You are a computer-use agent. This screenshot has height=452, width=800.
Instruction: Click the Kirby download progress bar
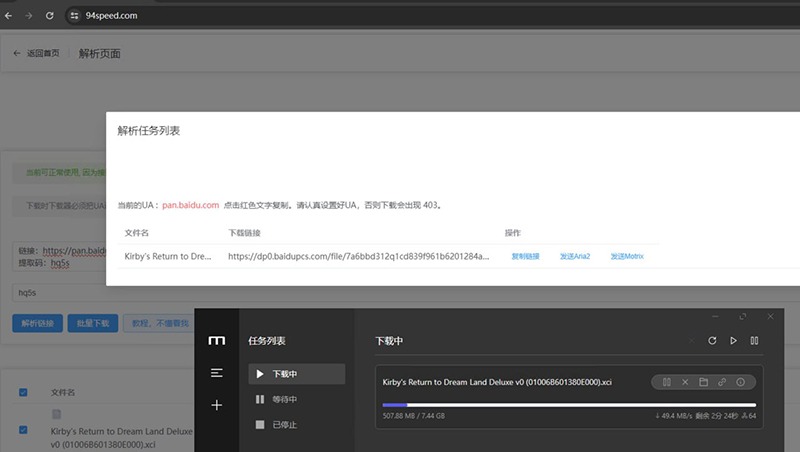(x=569, y=405)
